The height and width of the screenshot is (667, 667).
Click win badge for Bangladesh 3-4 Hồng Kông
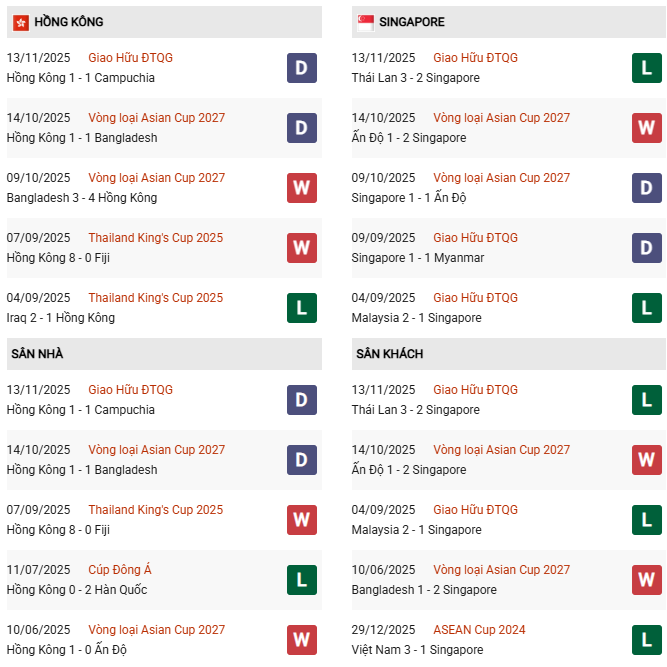(x=301, y=188)
